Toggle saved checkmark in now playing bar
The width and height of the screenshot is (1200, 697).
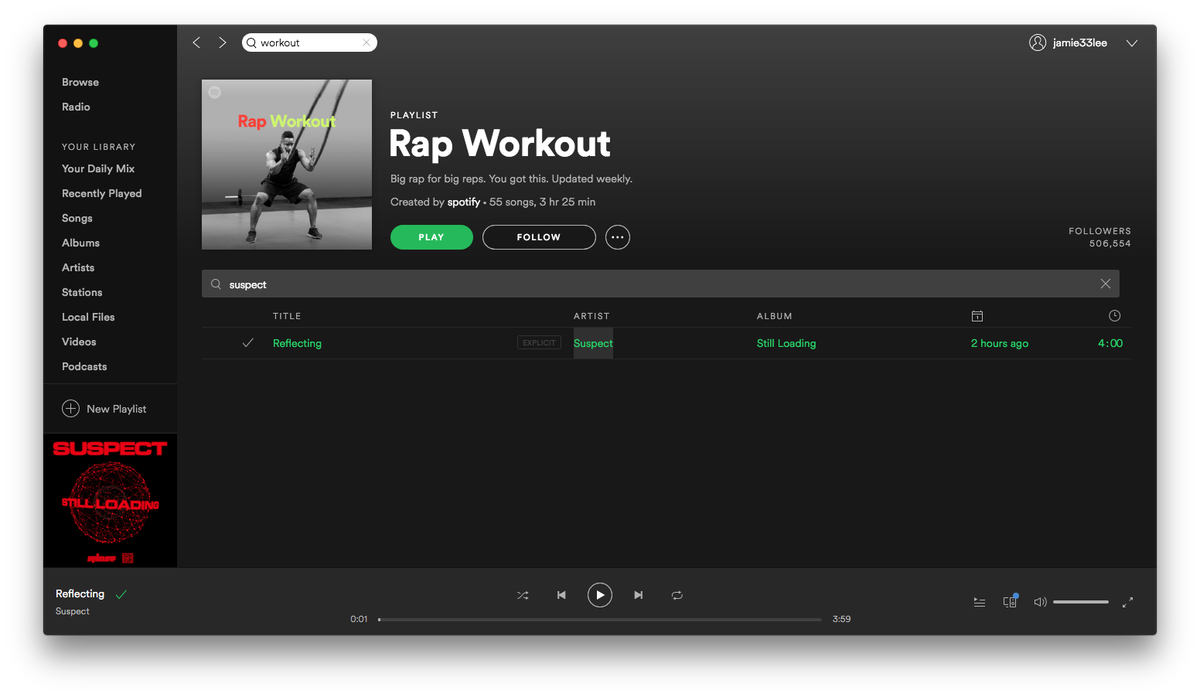pos(121,594)
